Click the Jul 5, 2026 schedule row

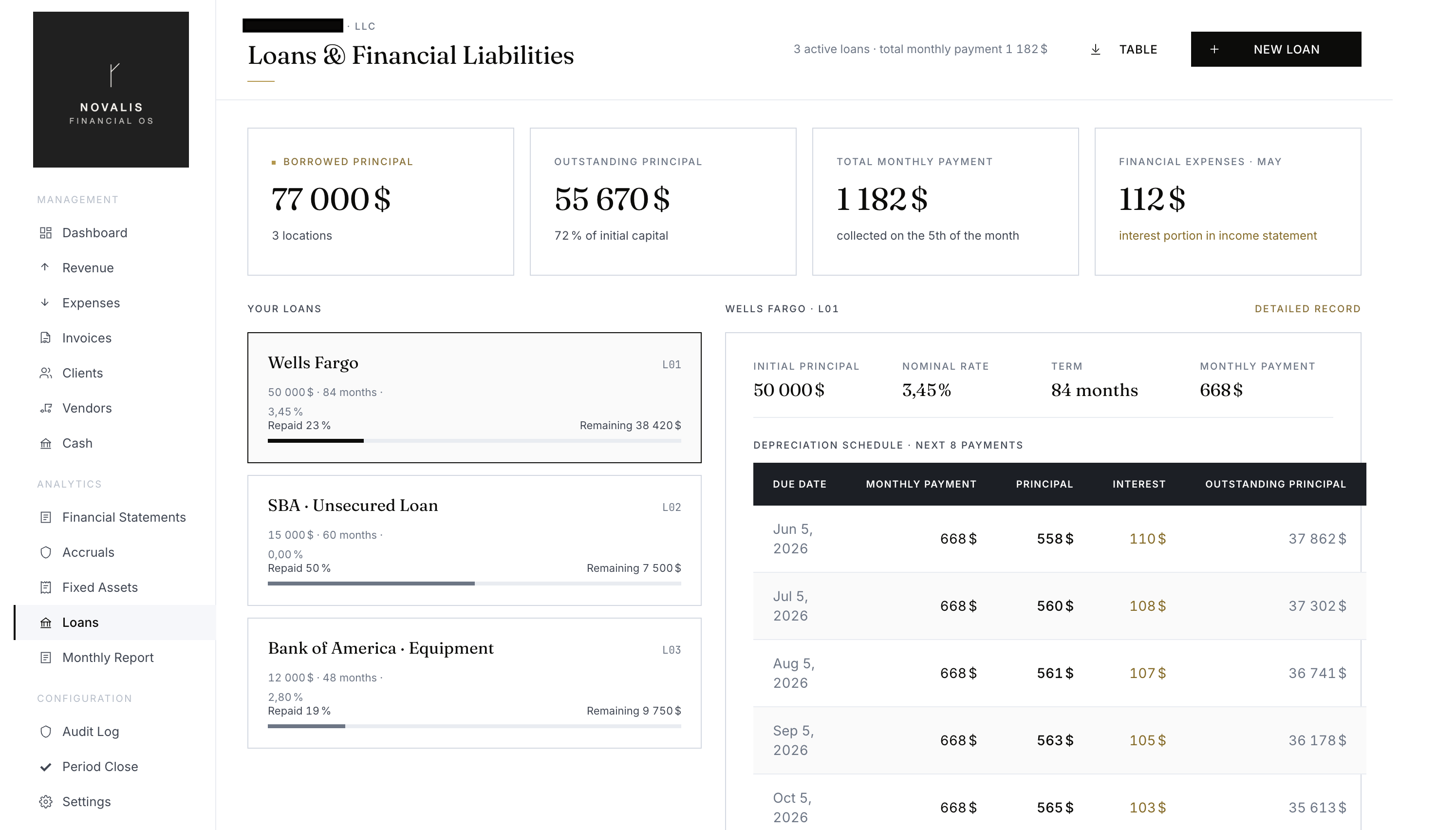[x=1060, y=606]
